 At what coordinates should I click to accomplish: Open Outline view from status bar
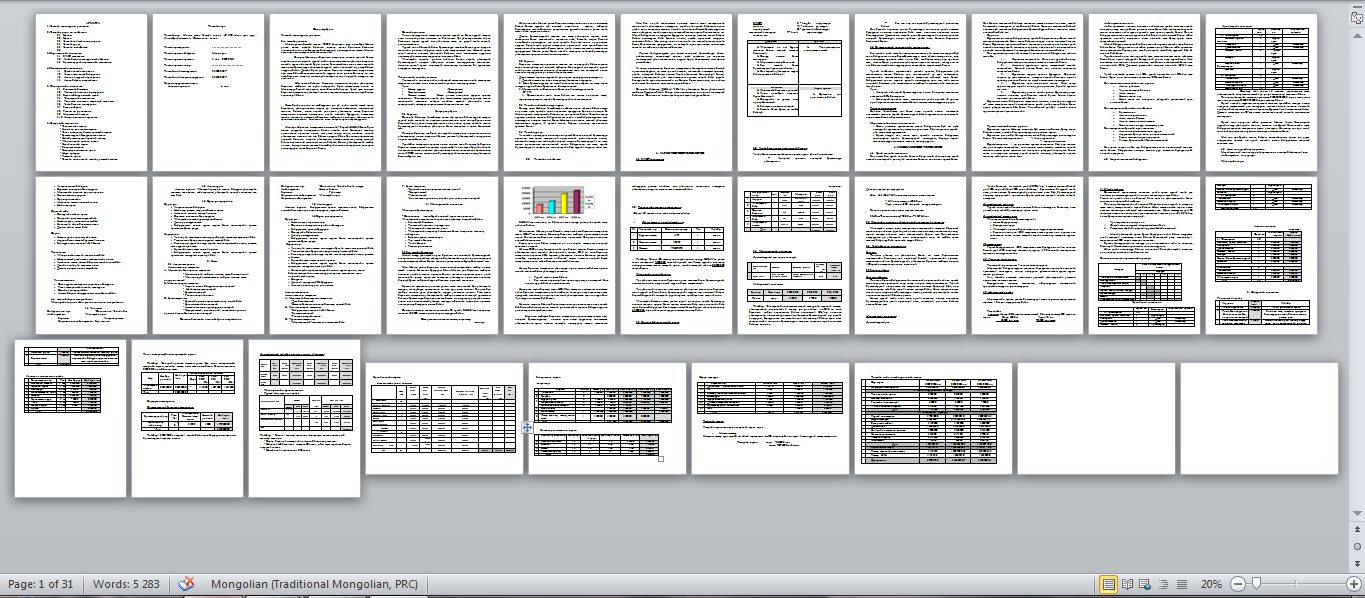[1163, 583]
